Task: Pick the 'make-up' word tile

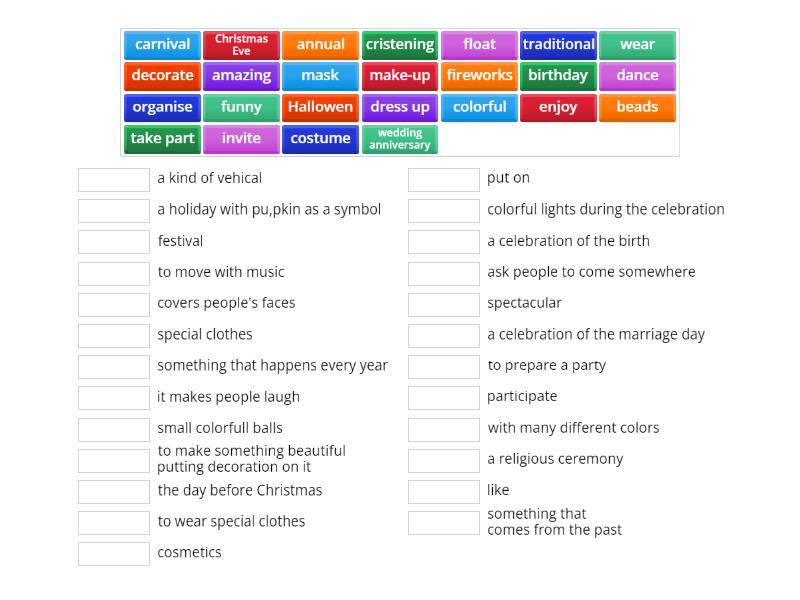Action: 399,76
